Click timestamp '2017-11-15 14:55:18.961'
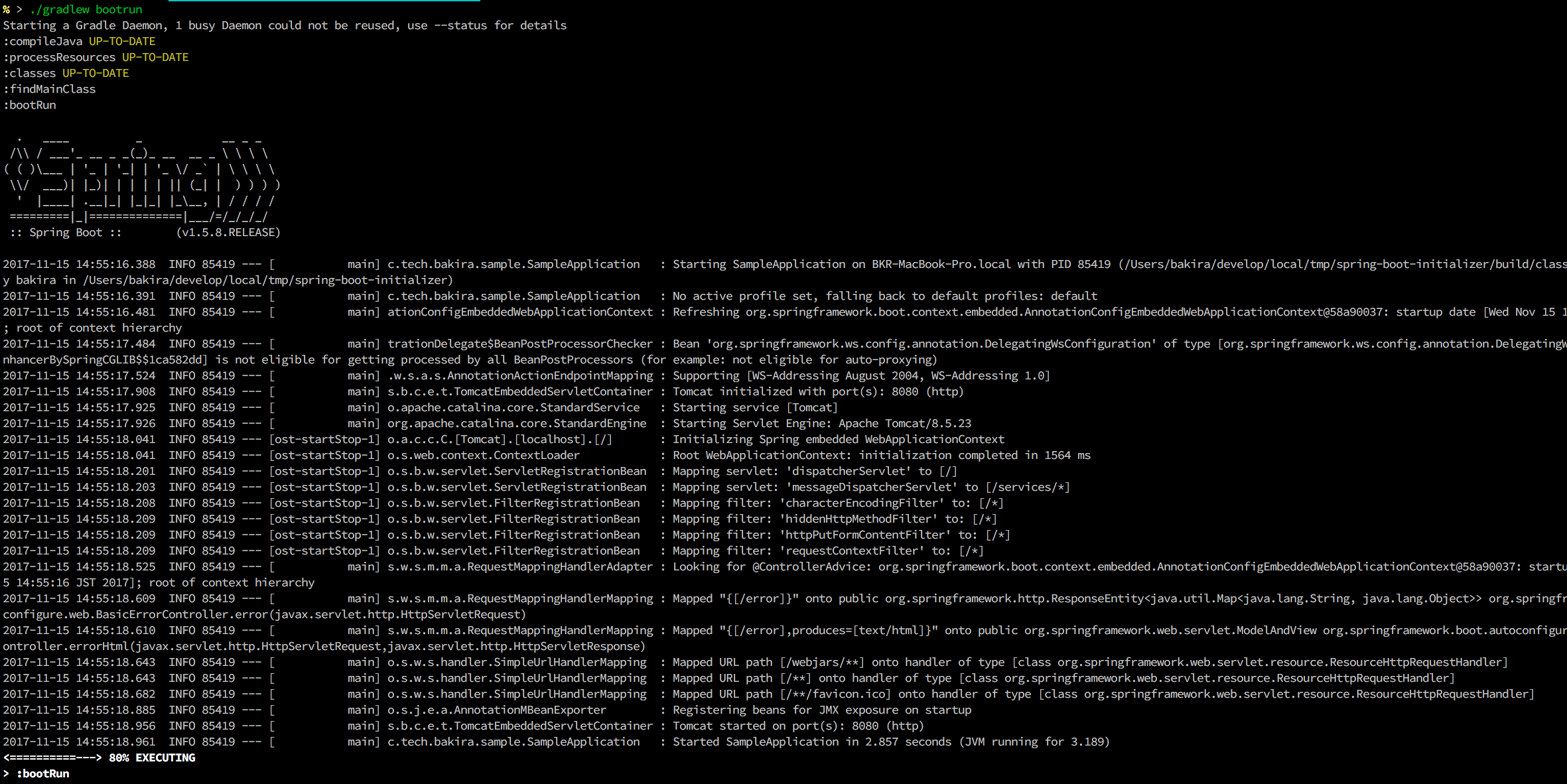Image resolution: width=1567 pixels, height=784 pixels. (x=79, y=742)
